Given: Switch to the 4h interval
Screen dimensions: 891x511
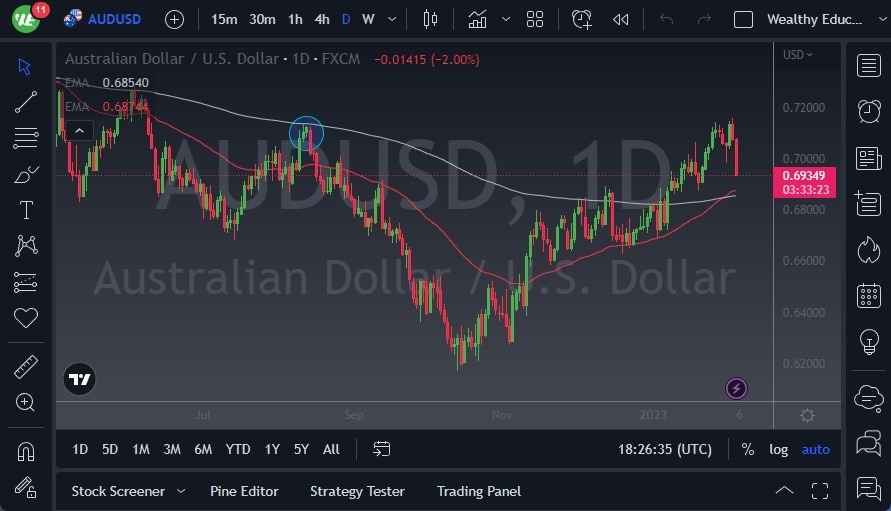Looking at the screenshot, I should tap(322, 19).
